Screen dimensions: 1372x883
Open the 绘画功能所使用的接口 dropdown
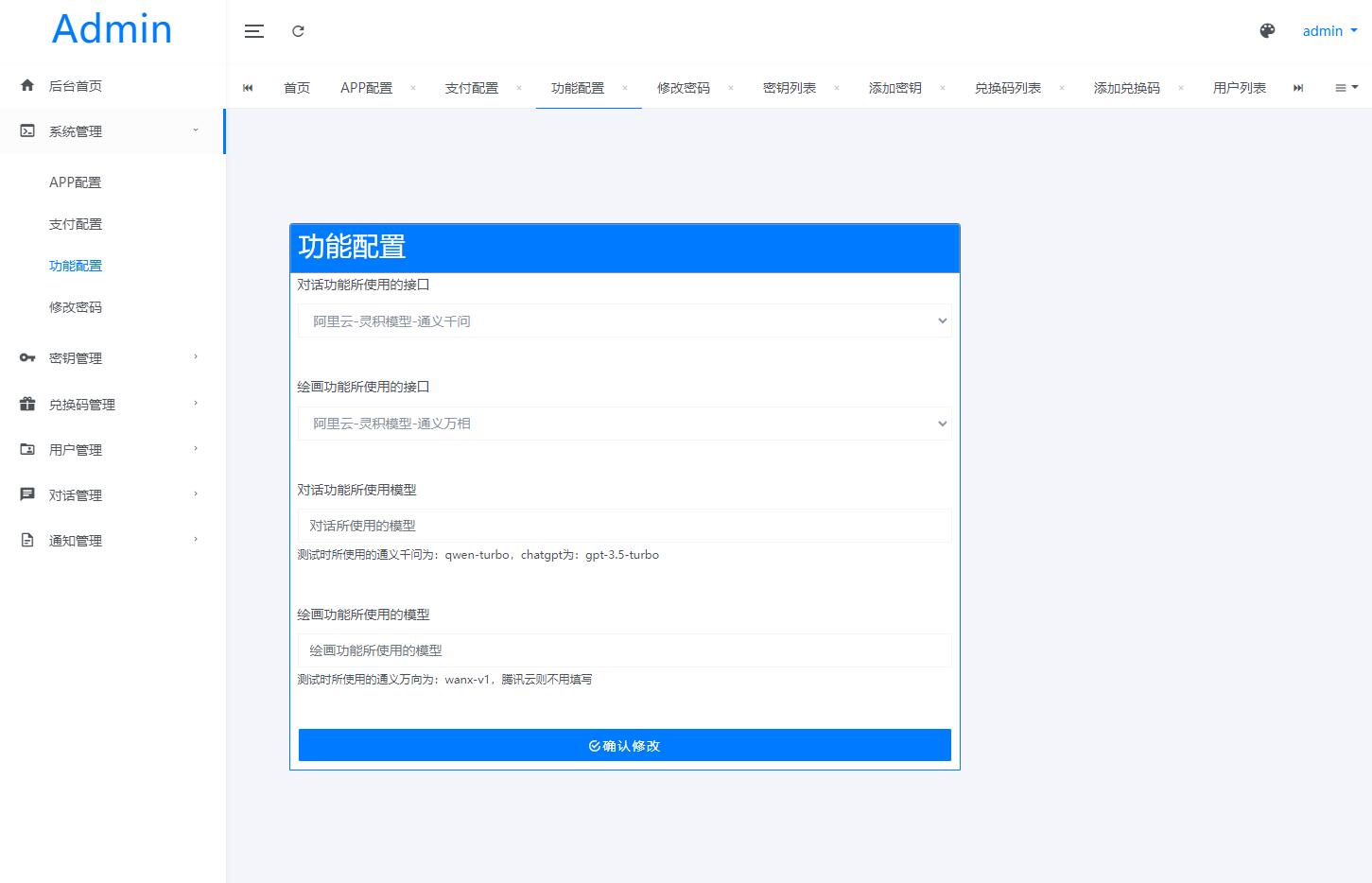pyautogui.click(x=624, y=424)
